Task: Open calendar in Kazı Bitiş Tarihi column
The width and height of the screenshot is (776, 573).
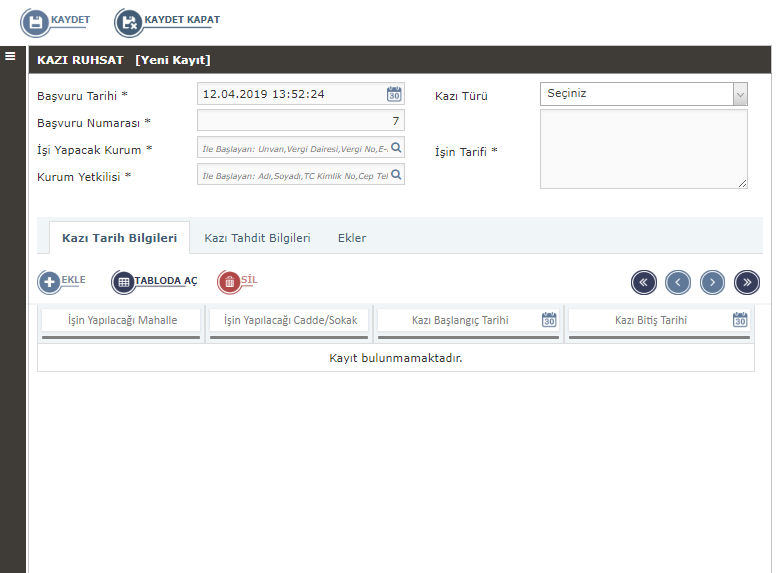Action: point(740,320)
